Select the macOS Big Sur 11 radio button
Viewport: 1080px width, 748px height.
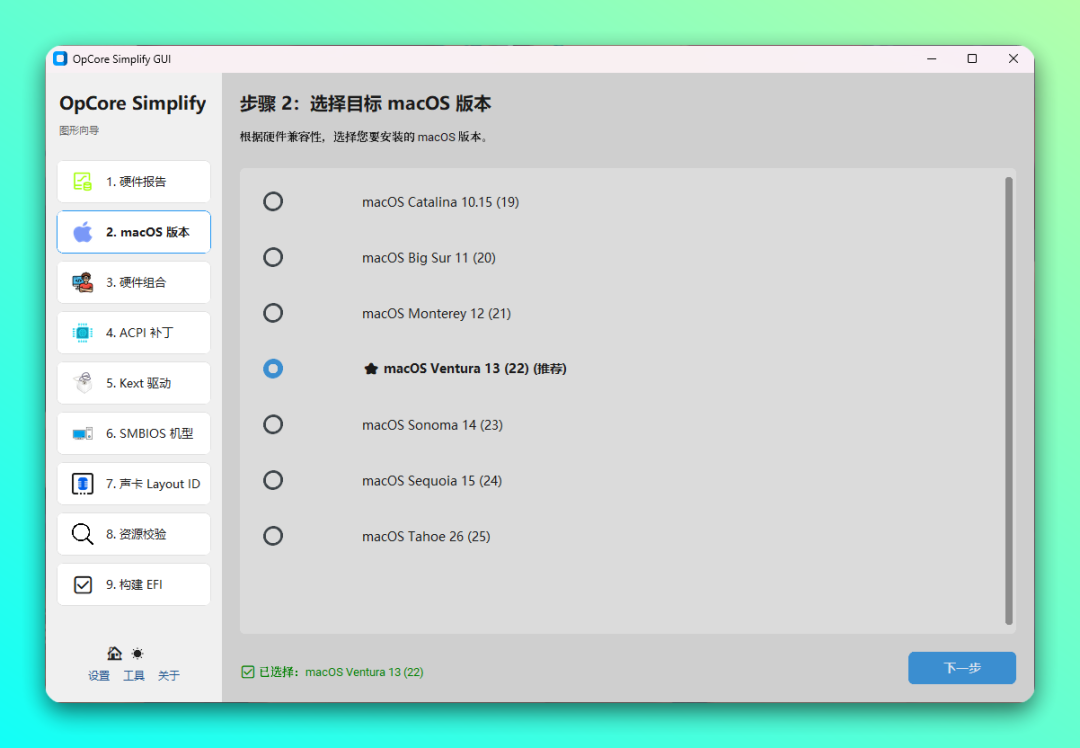(x=273, y=257)
